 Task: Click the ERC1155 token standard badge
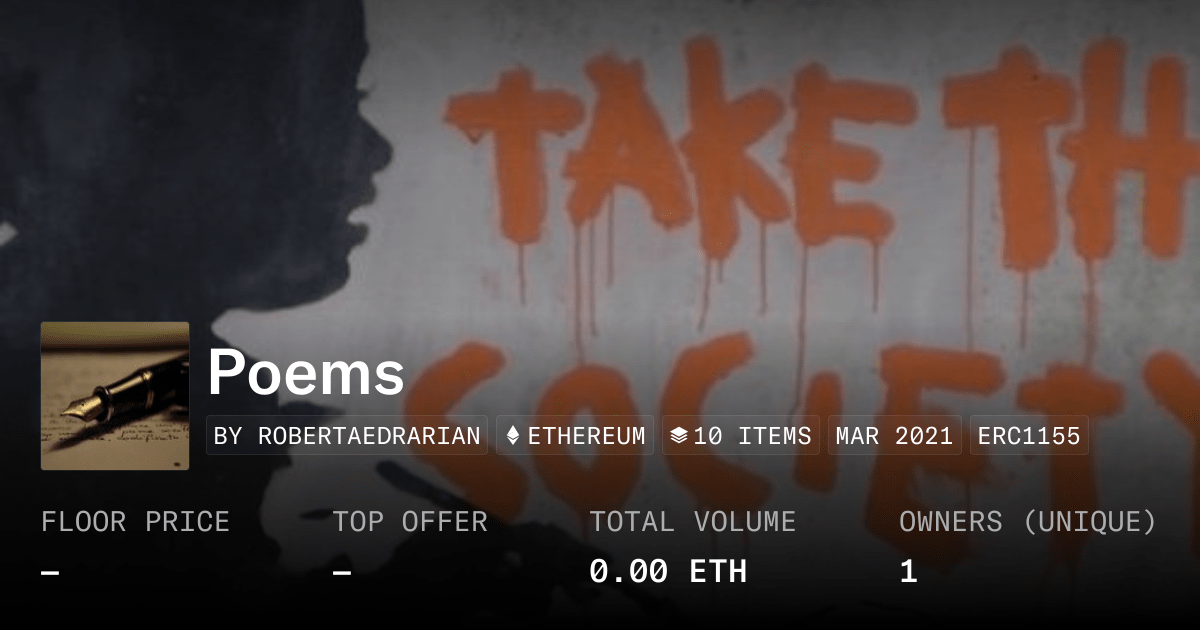[1029, 436]
